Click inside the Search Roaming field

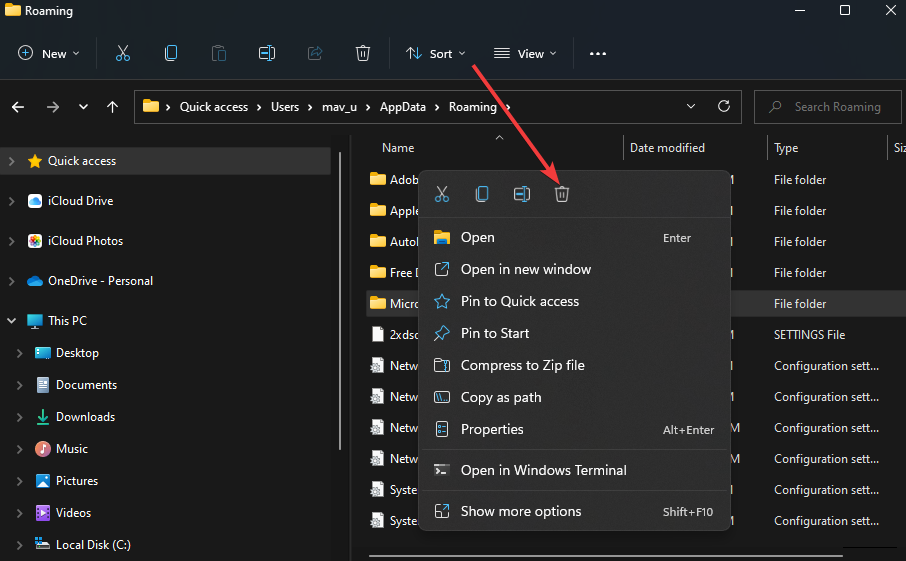pos(827,107)
